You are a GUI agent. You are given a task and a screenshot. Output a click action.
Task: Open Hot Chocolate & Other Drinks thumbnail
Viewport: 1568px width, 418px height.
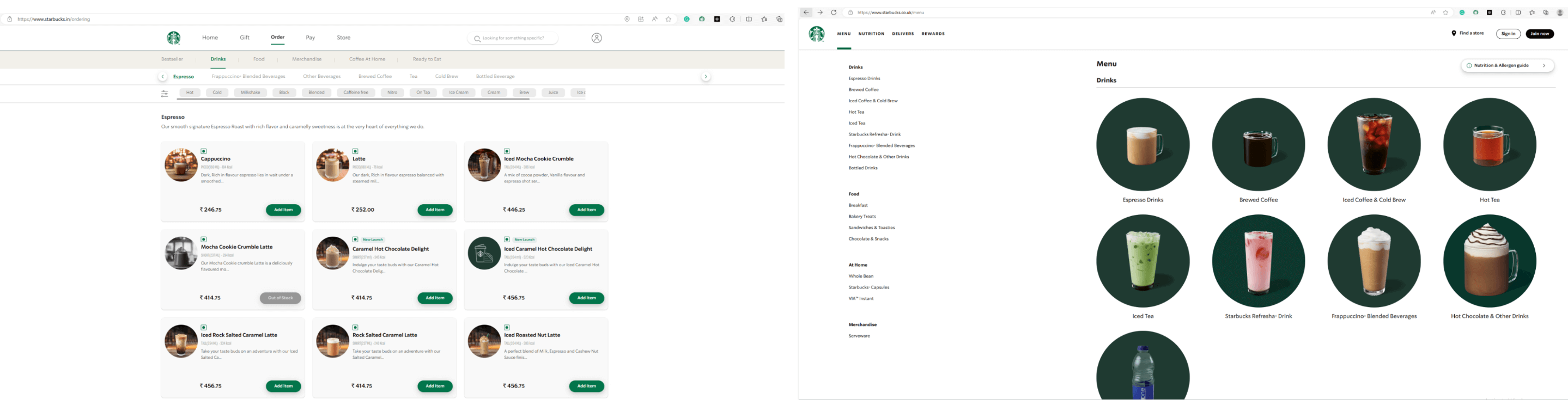(1490, 261)
